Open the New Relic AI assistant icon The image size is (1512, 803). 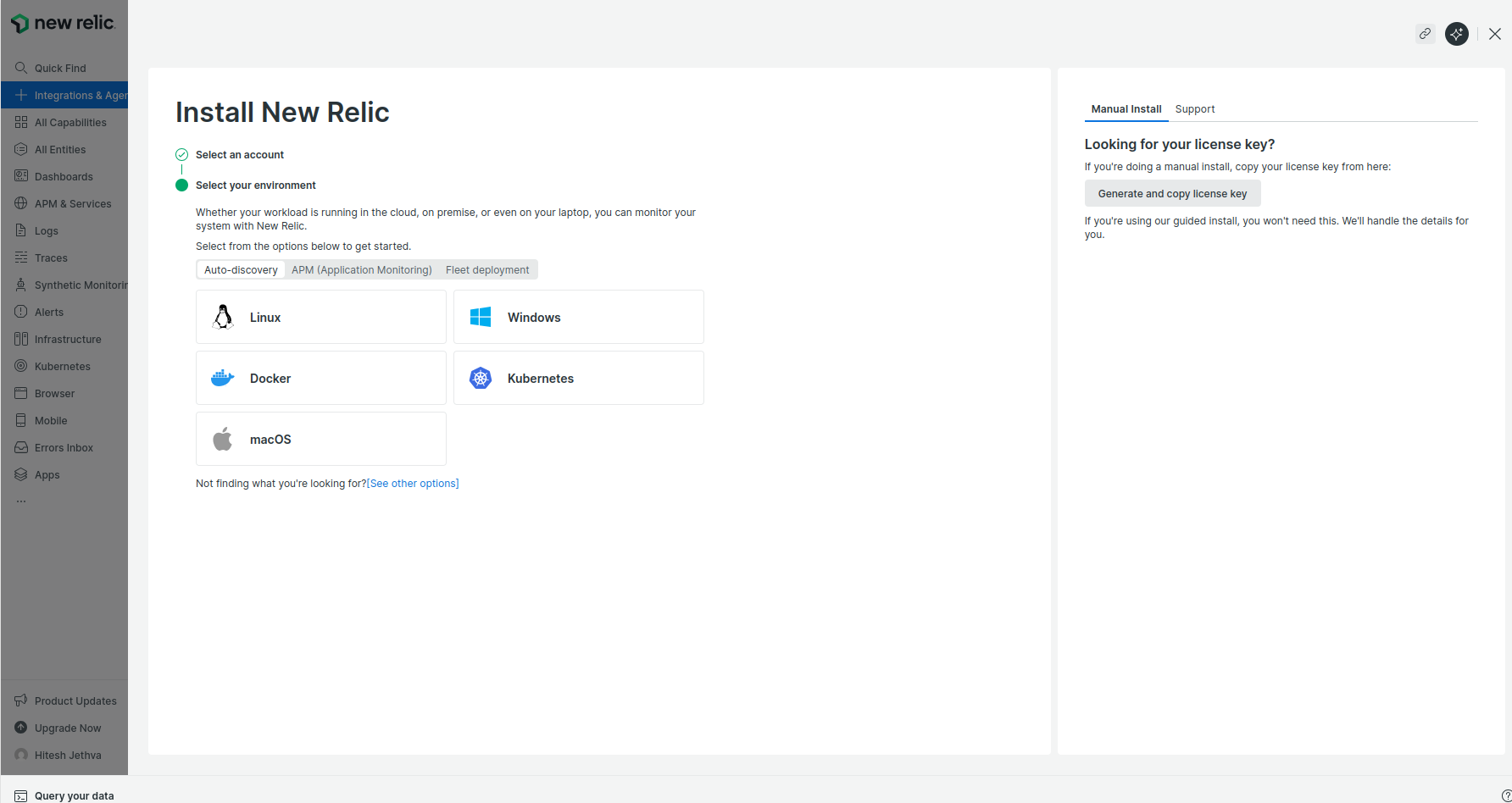[1456, 34]
